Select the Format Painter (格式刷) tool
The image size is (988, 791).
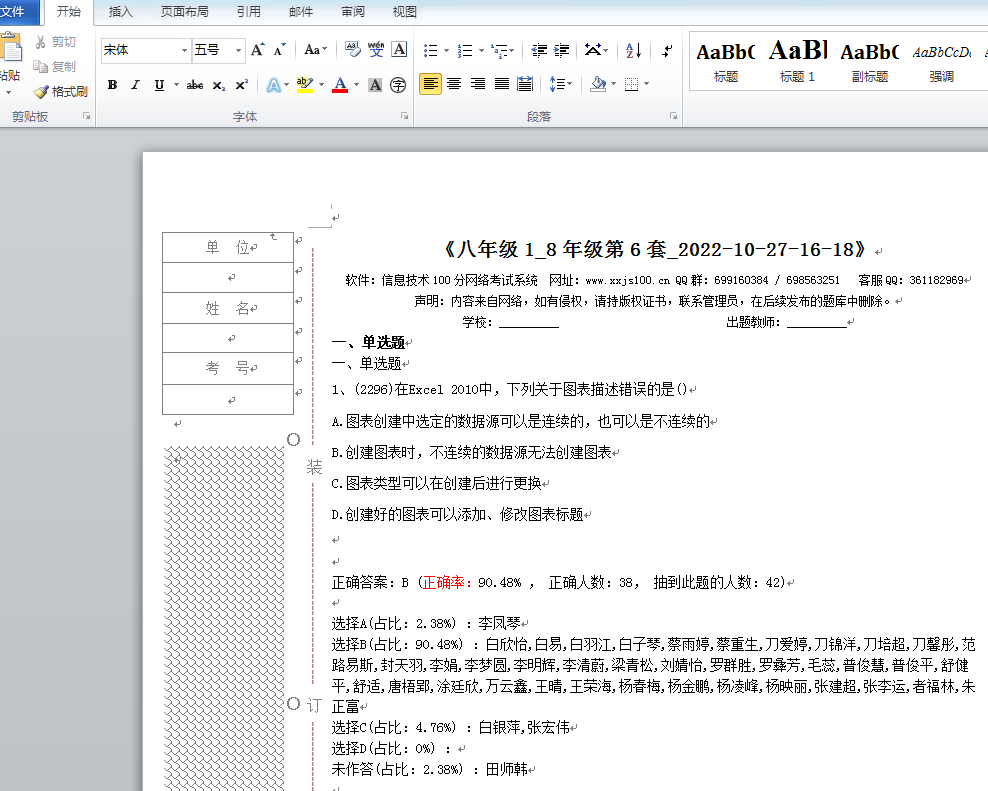[x=60, y=91]
